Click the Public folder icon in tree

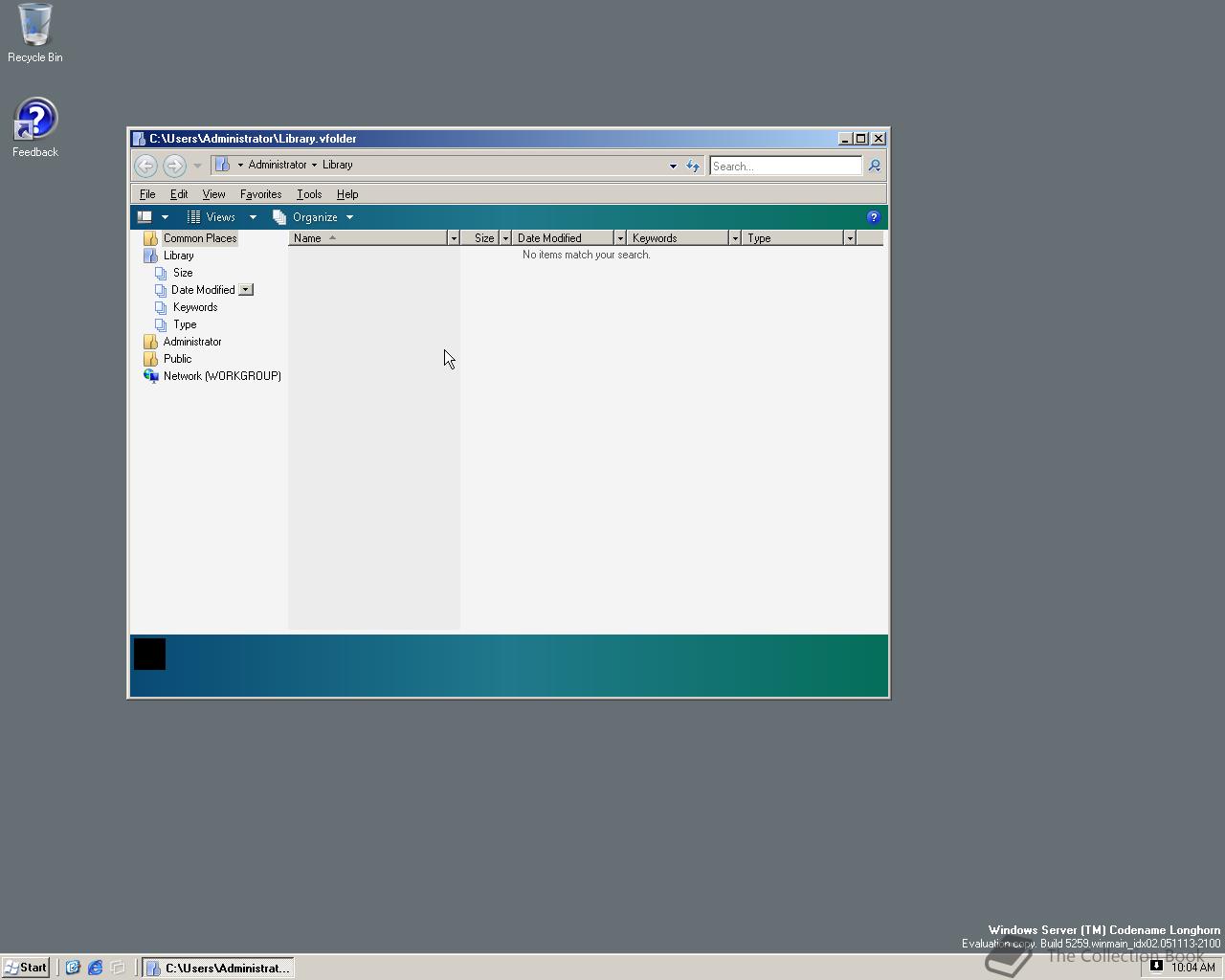(150, 359)
